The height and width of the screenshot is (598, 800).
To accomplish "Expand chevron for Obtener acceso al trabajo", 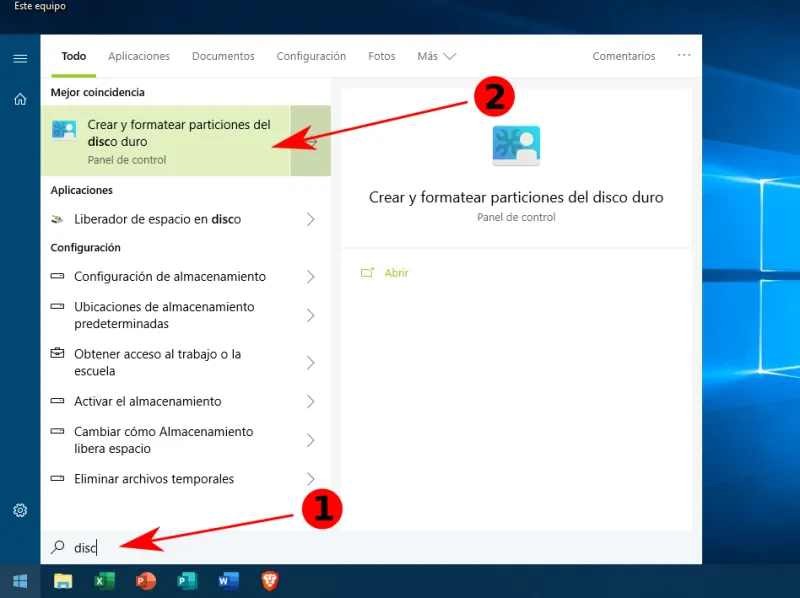I will point(310,363).
